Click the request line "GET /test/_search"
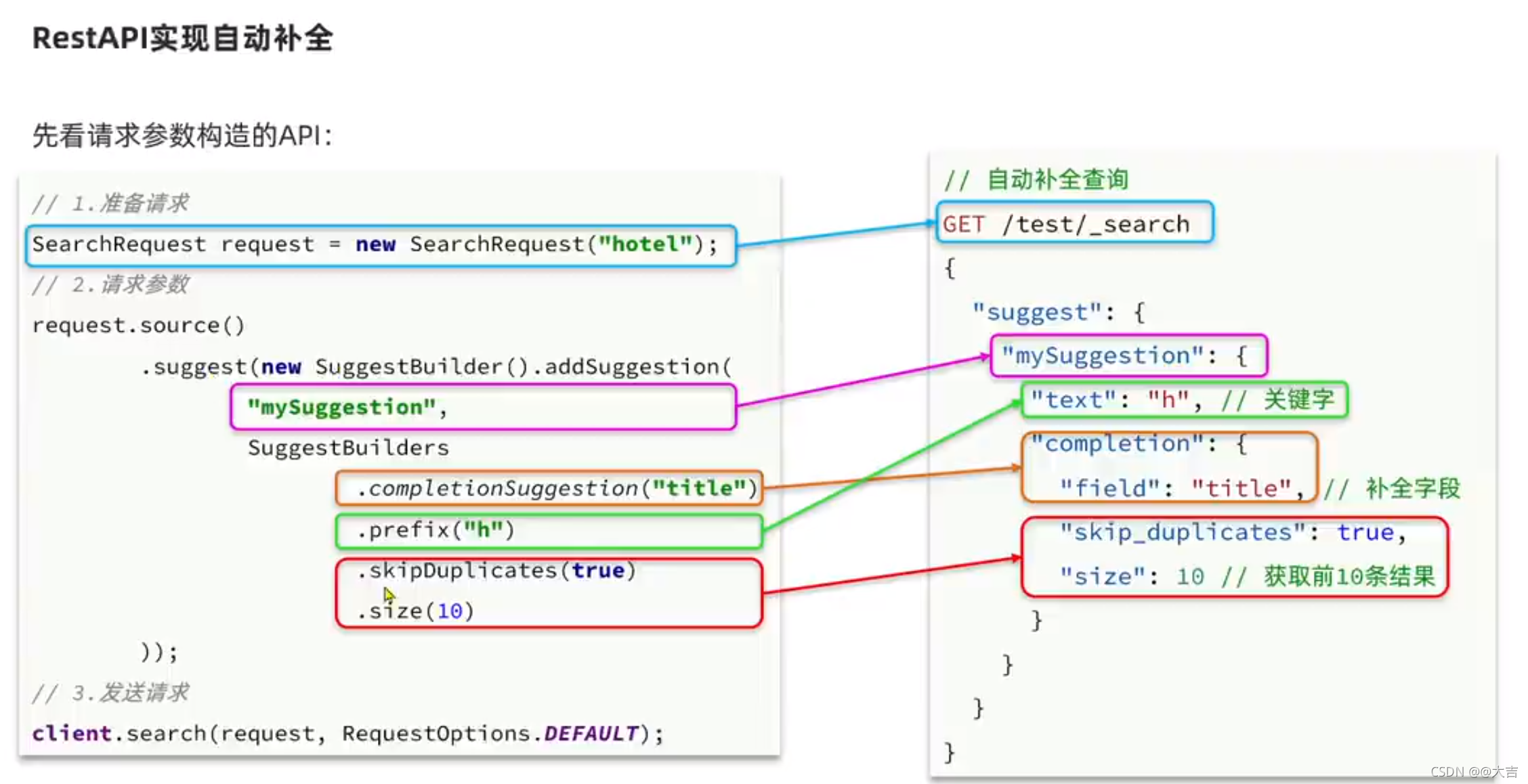Image resolution: width=1528 pixels, height=784 pixels. tap(1066, 224)
